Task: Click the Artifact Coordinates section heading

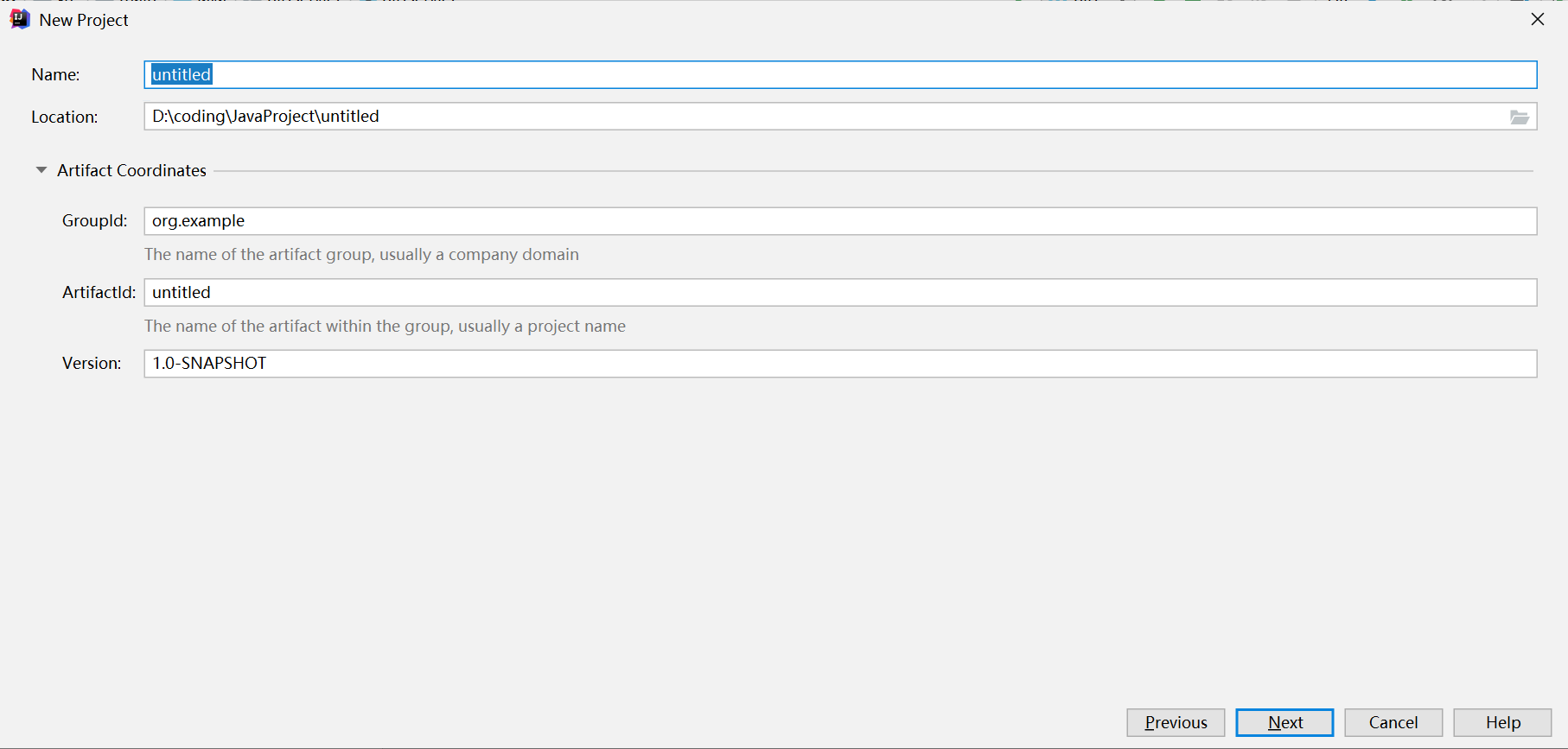Action: tap(131, 170)
